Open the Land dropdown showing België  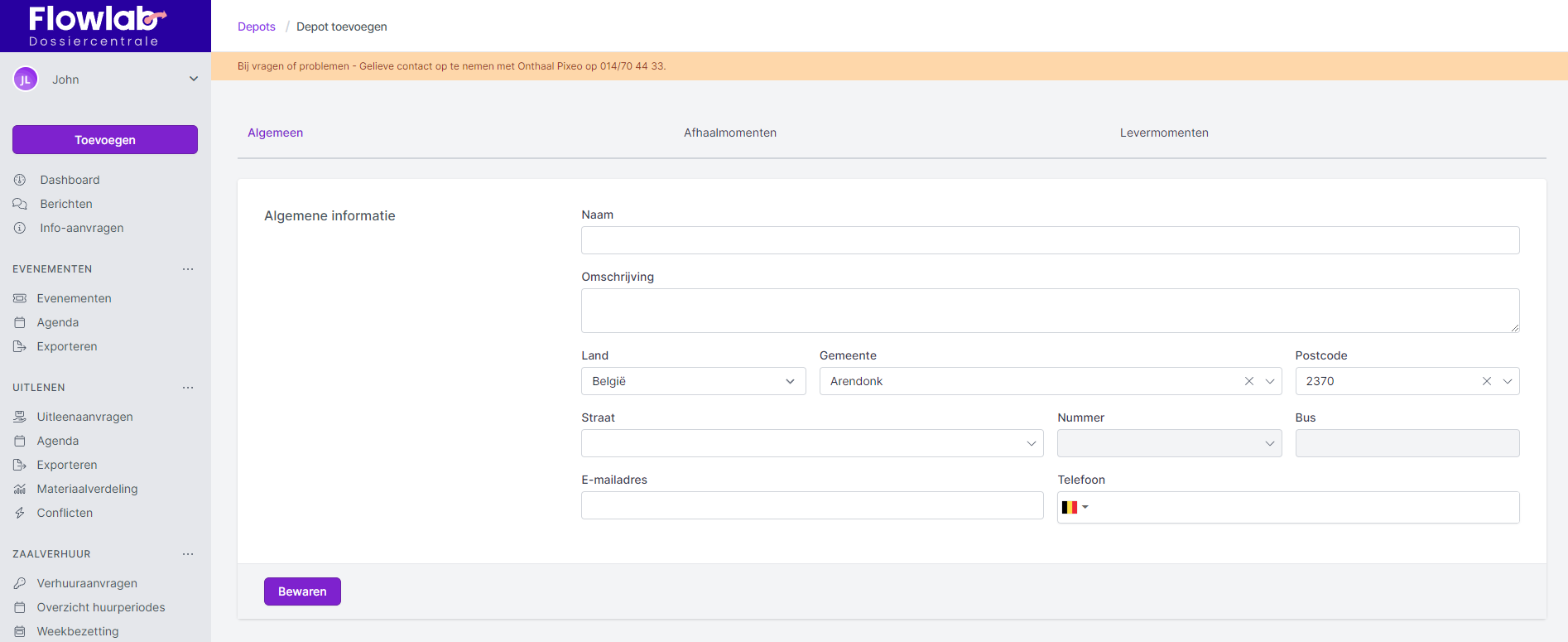pyautogui.click(x=693, y=381)
